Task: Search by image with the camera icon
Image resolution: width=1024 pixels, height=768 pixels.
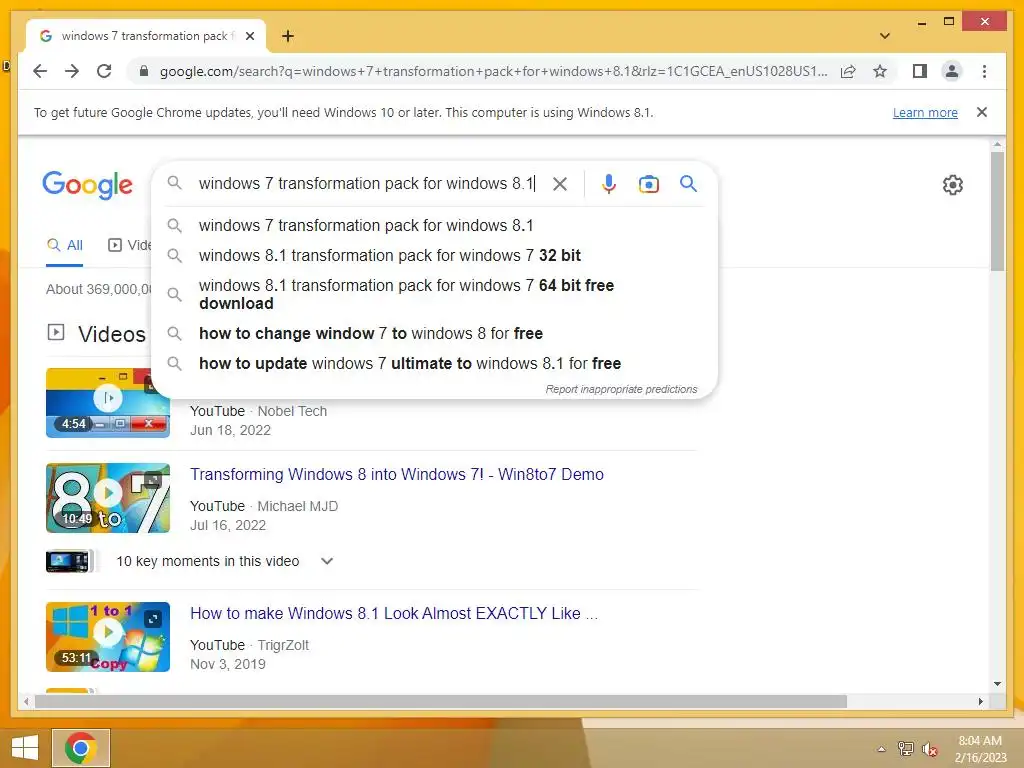Action: tap(648, 184)
